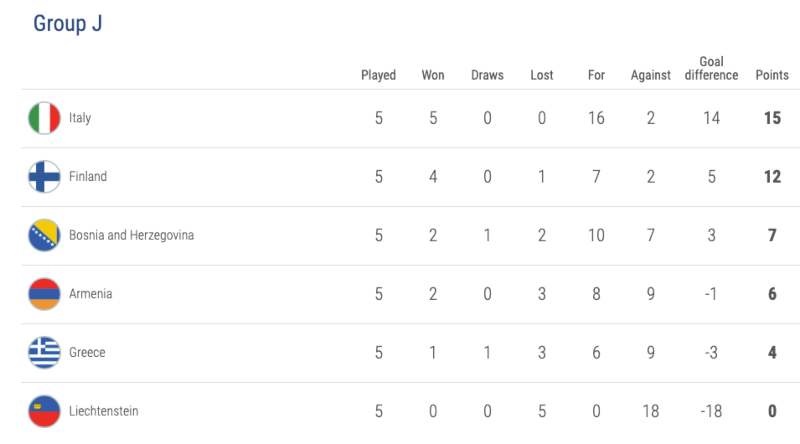Click the Draws column header
This screenshot has height=444, width=800.
pyautogui.click(x=487, y=75)
